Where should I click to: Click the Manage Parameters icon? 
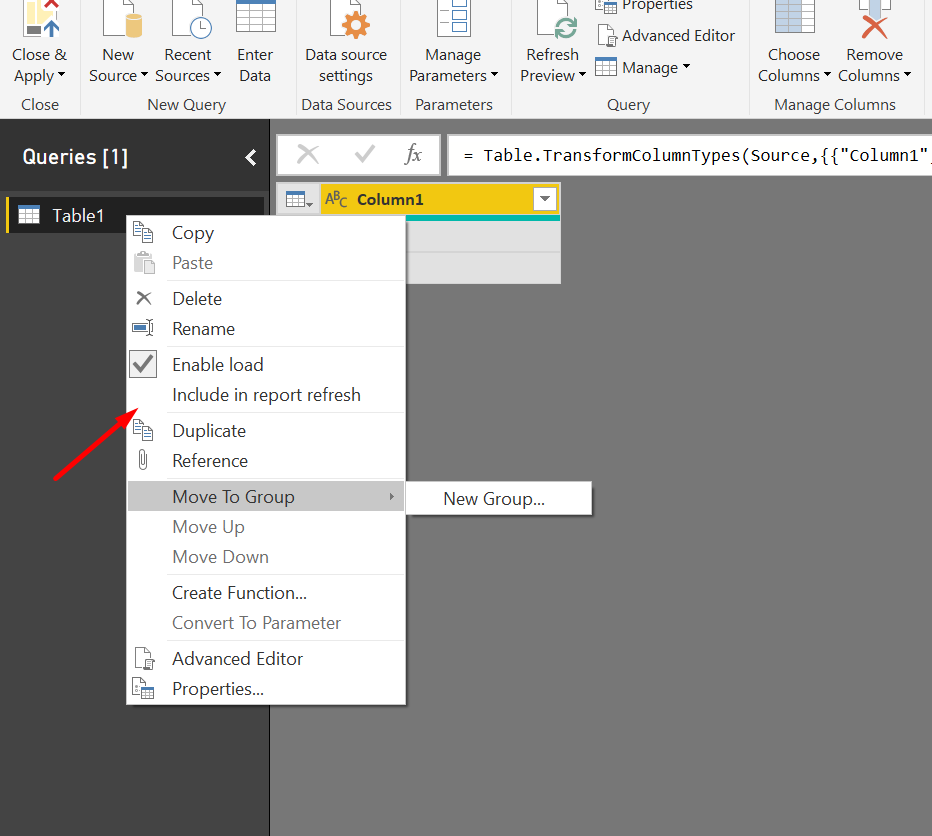[x=454, y=18]
